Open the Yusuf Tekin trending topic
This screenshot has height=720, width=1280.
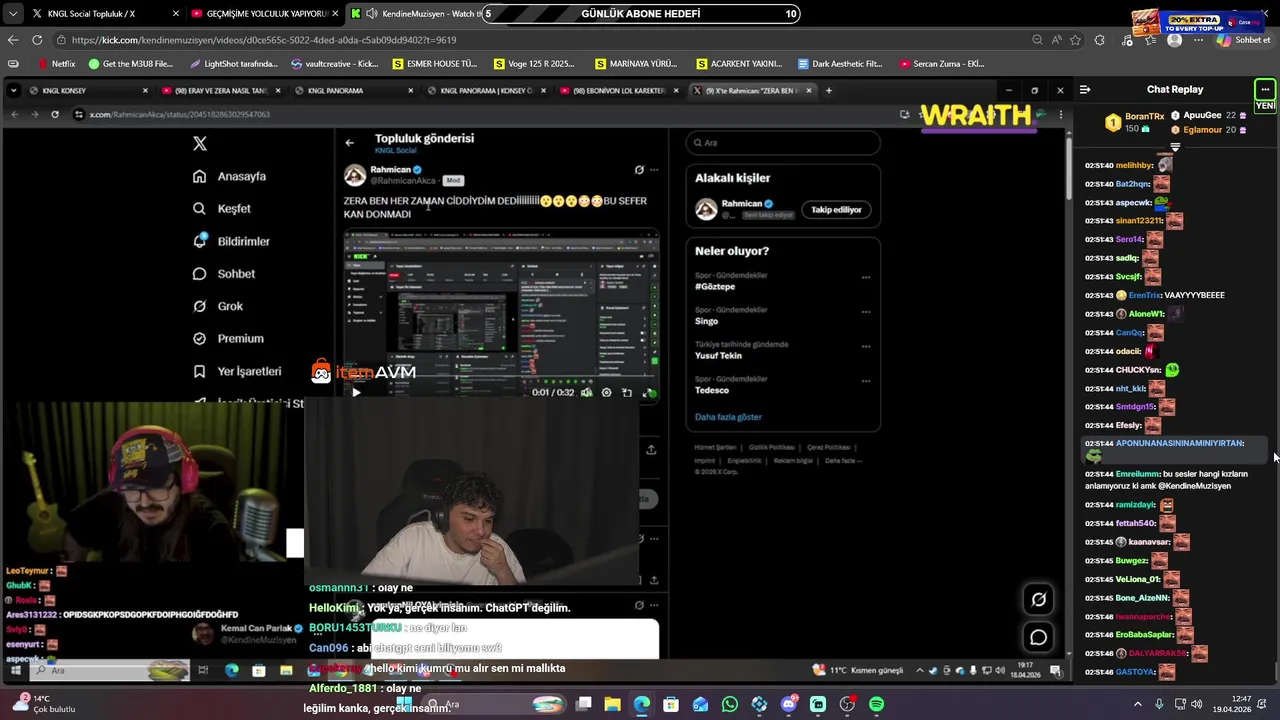click(719, 356)
